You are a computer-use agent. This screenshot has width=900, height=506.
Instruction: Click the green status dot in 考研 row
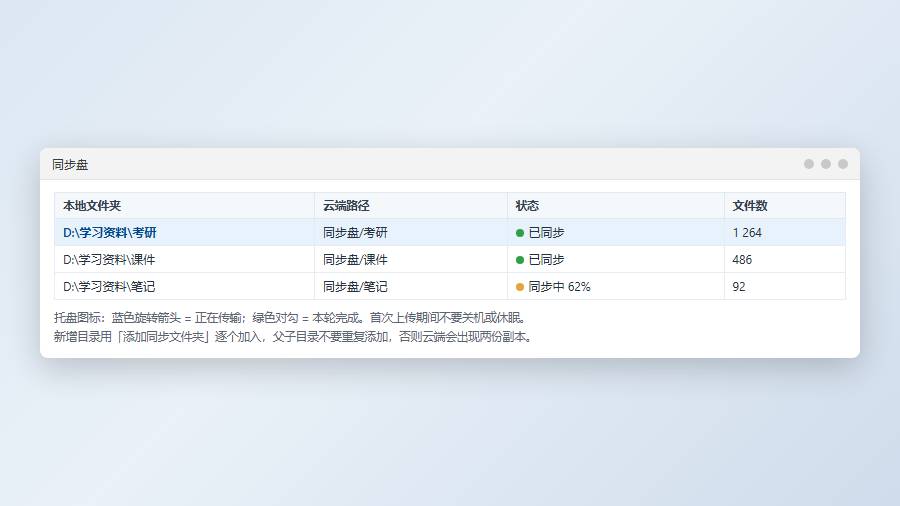coord(520,233)
